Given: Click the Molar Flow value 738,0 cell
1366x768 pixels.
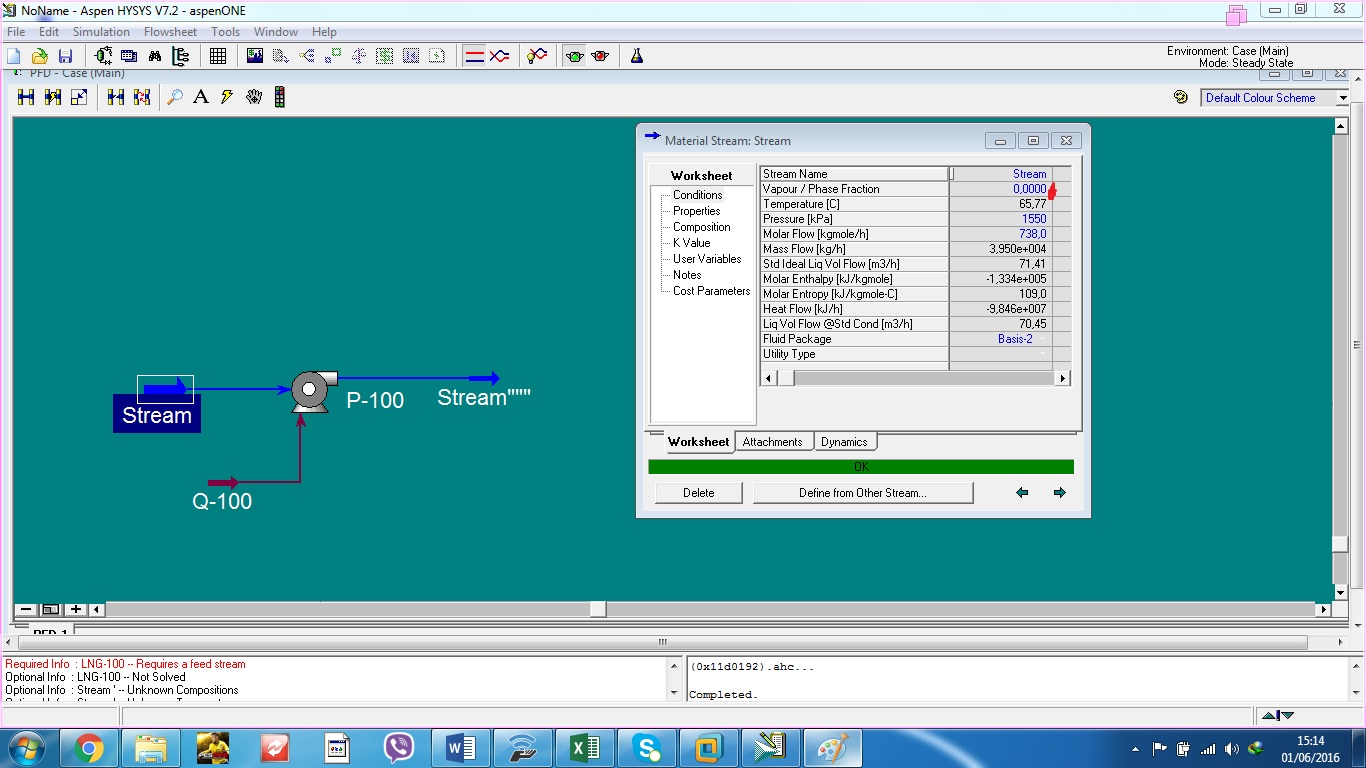Looking at the screenshot, I should 1001,234.
